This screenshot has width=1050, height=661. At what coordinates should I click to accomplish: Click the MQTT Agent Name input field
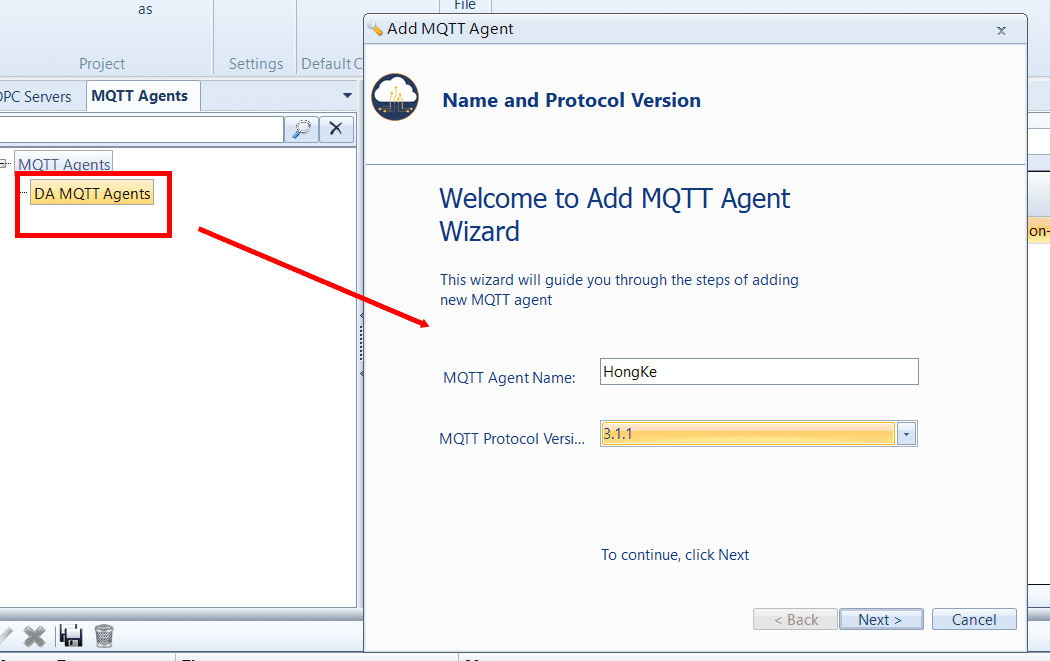coord(758,372)
